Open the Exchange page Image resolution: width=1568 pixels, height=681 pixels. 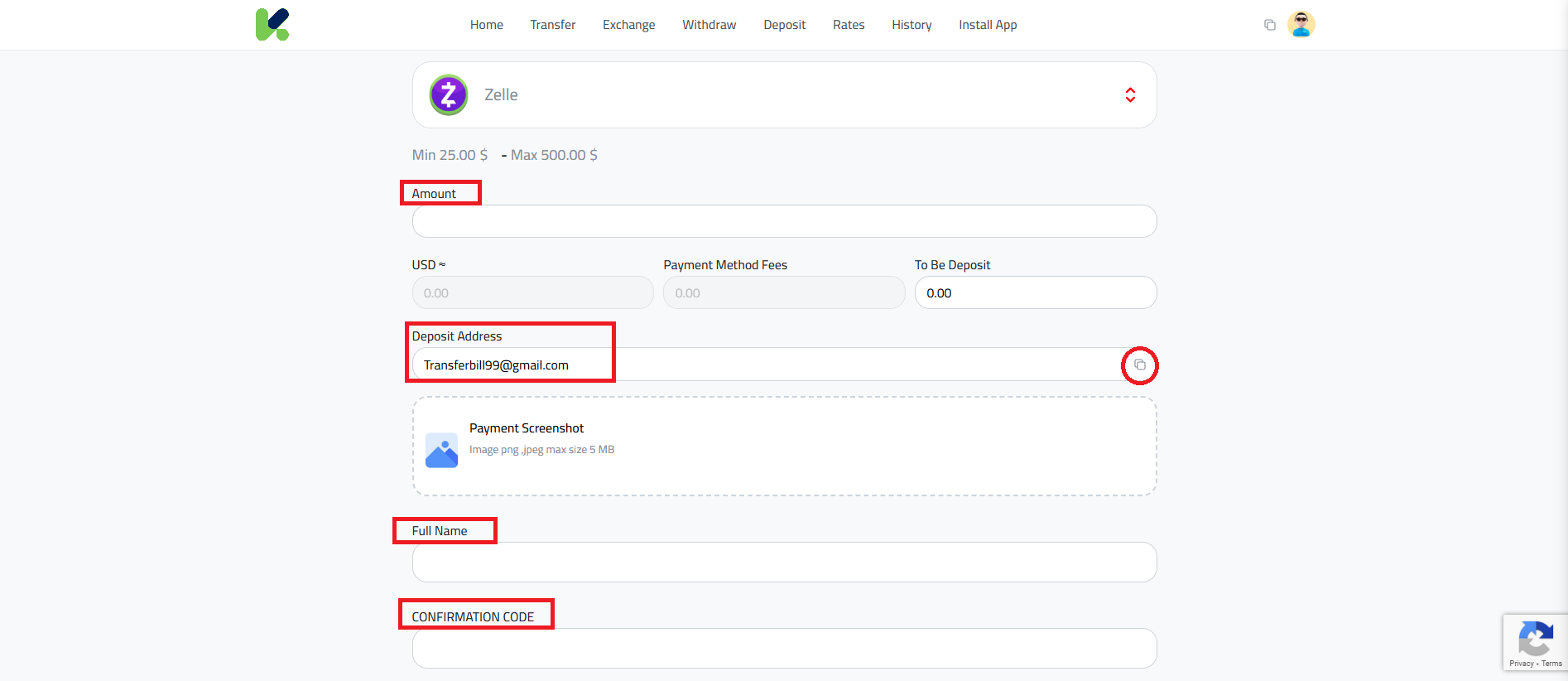click(628, 25)
